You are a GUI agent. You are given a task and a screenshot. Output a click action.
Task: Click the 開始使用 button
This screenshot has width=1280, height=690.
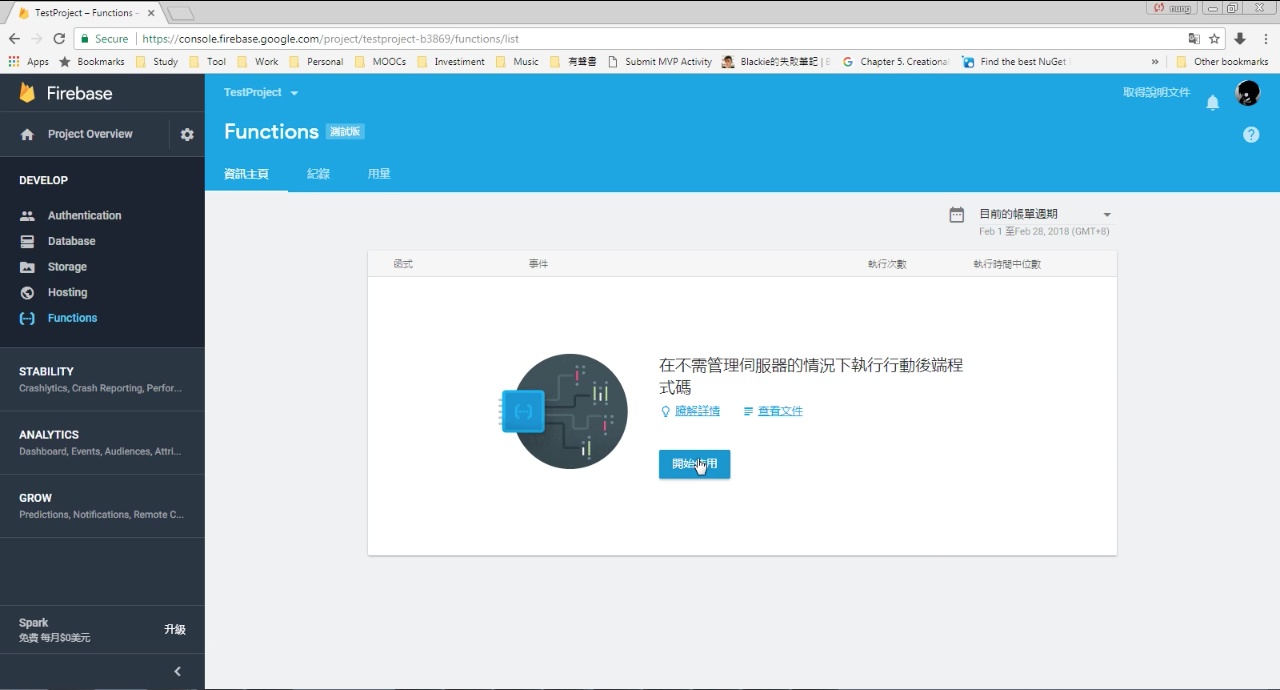pos(694,464)
